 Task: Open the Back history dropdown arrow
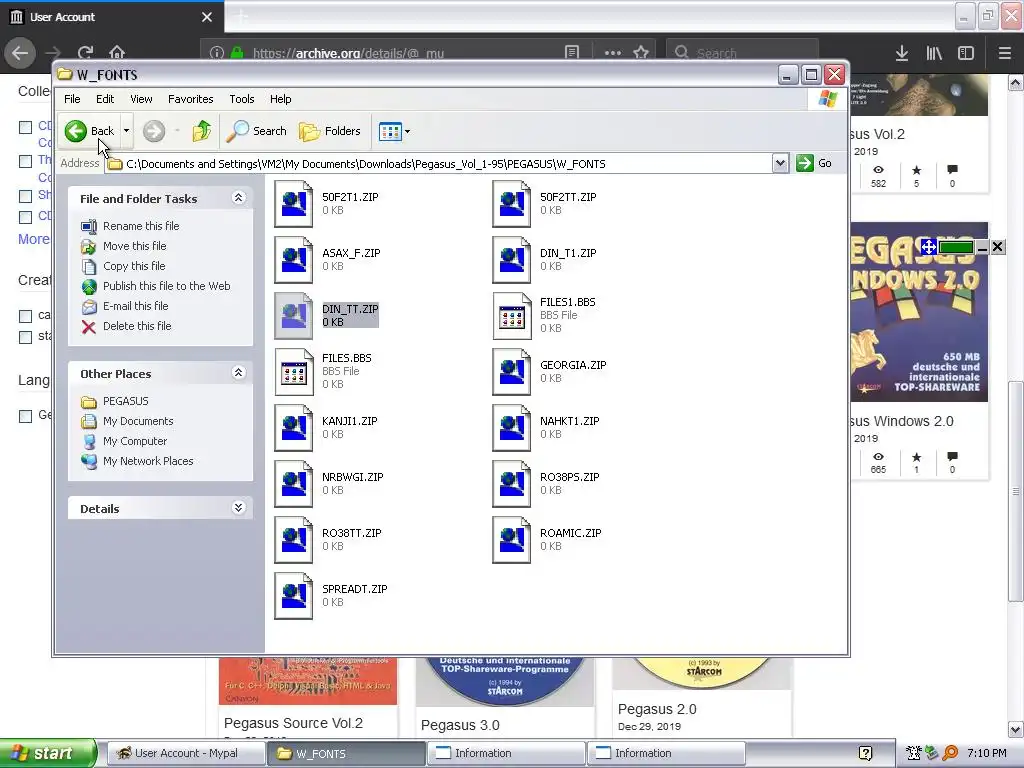pyautogui.click(x=127, y=131)
